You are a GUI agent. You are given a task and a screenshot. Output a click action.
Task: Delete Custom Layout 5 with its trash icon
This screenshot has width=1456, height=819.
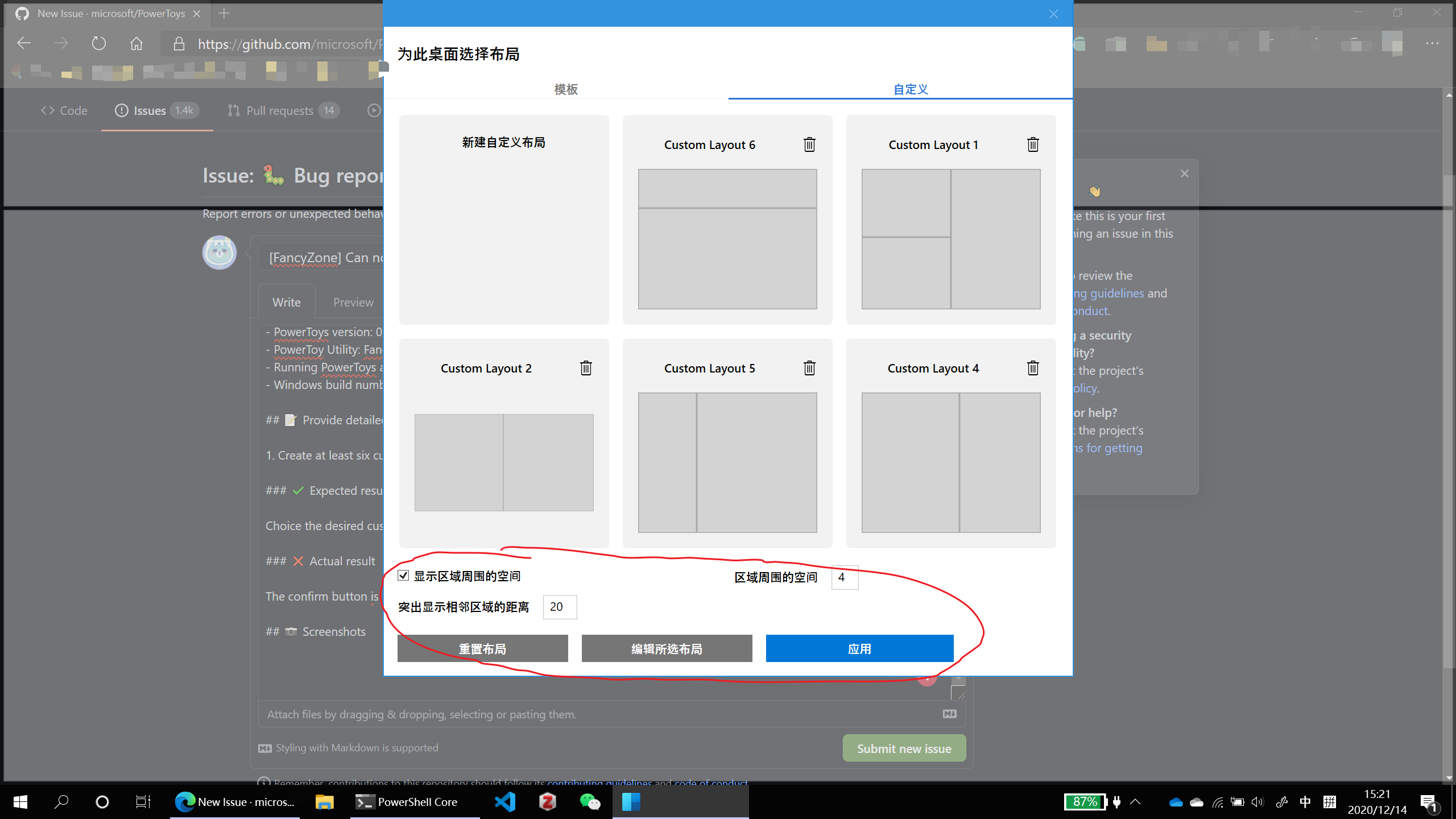click(809, 368)
